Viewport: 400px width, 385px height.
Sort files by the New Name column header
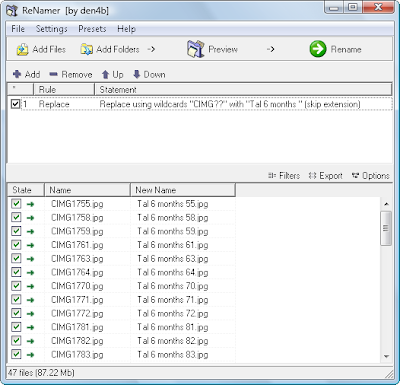coord(183,190)
